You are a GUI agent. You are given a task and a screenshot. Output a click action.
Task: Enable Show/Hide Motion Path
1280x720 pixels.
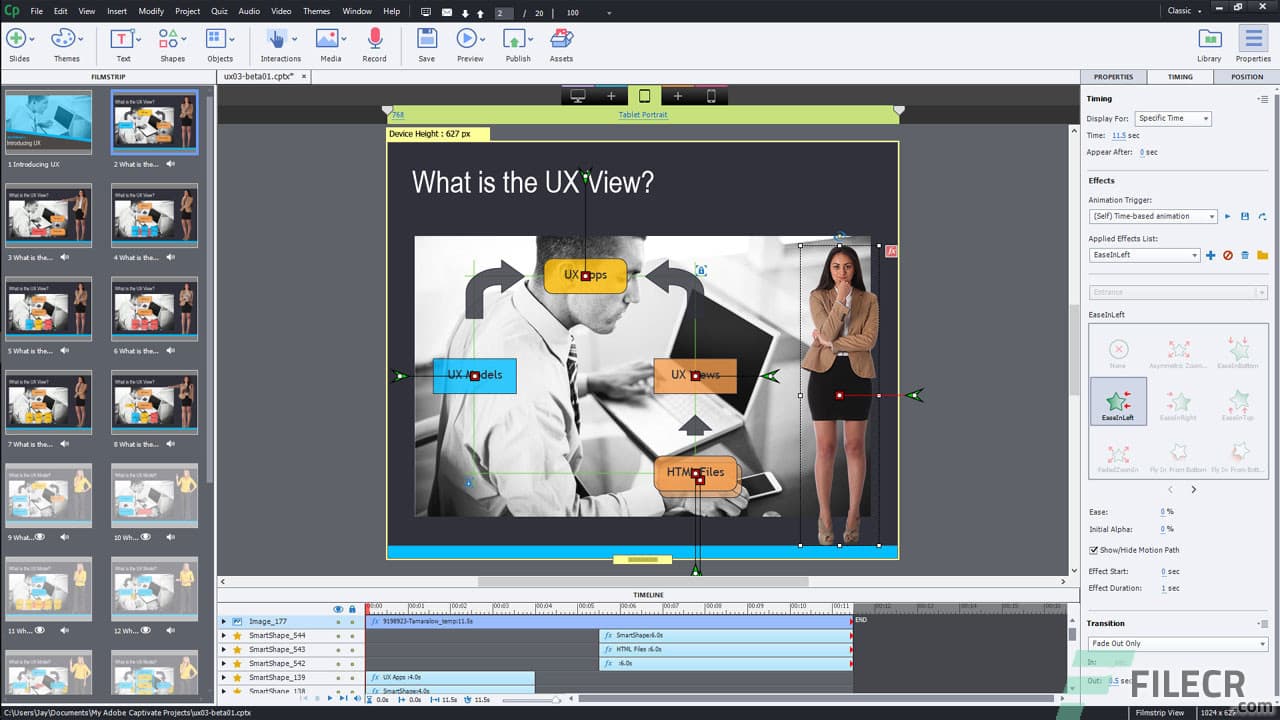click(x=1094, y=549)
